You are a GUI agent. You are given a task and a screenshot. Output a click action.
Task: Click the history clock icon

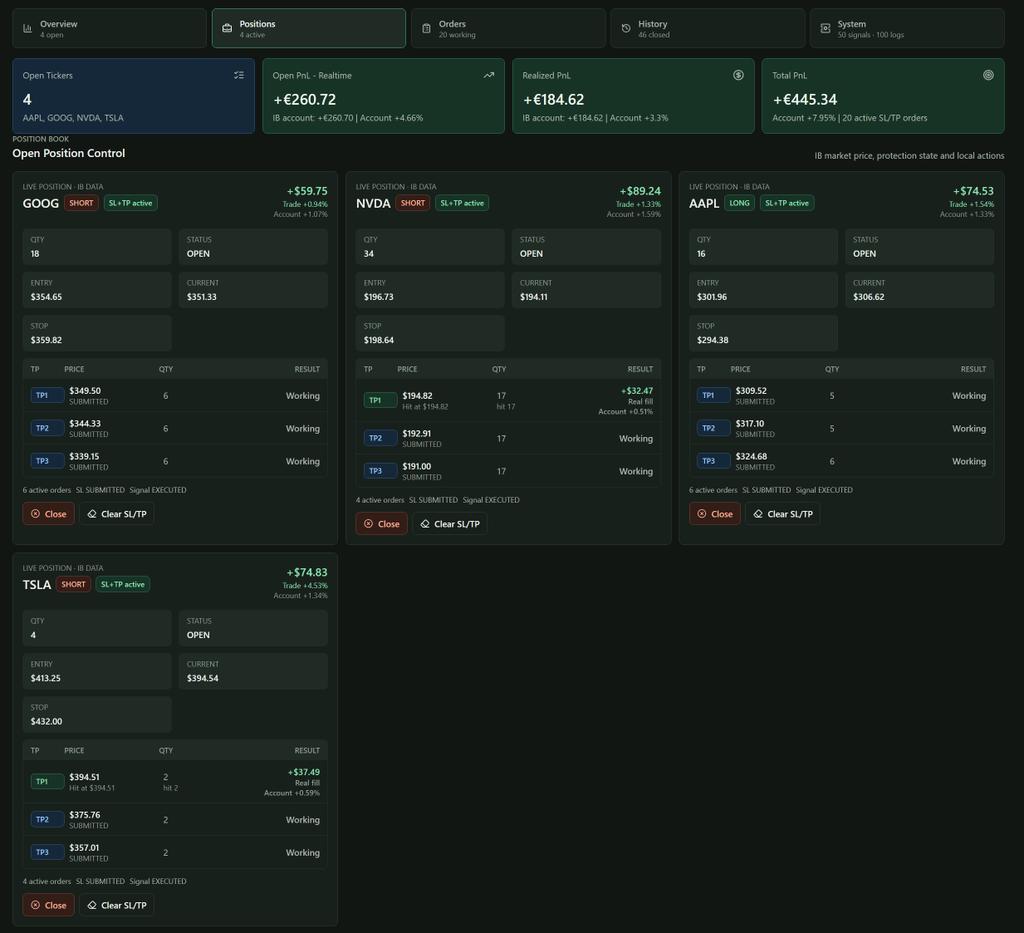tap(626, 28)
